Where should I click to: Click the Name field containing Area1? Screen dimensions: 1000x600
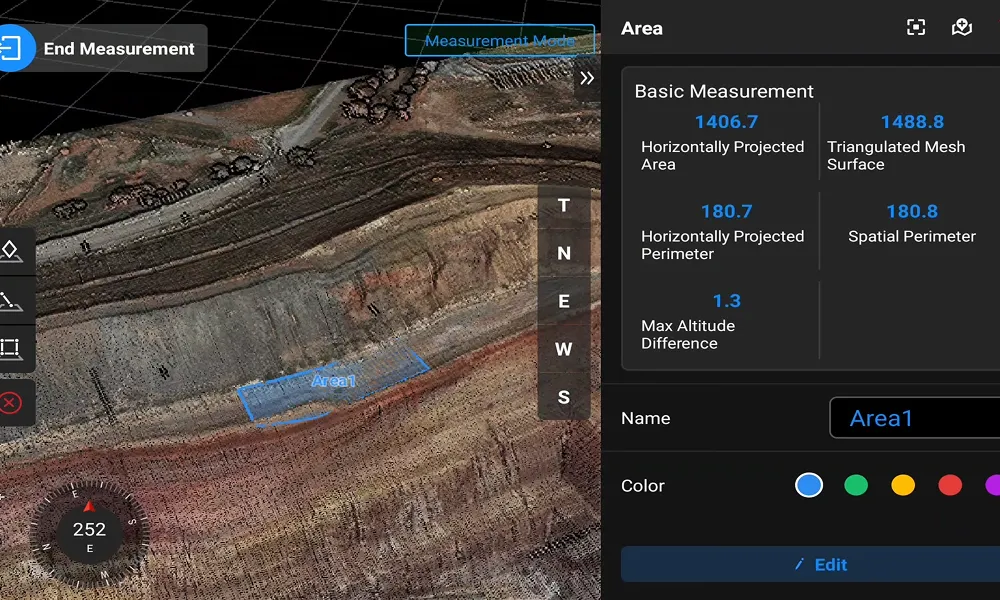pyautogui.click(x=914, y=418)
